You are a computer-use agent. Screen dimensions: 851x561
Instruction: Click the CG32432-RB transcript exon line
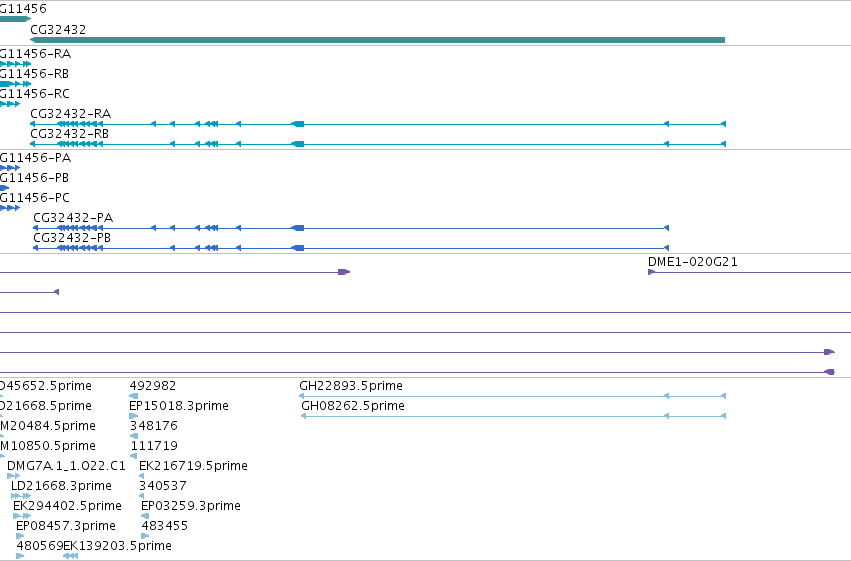pos(378,144)
